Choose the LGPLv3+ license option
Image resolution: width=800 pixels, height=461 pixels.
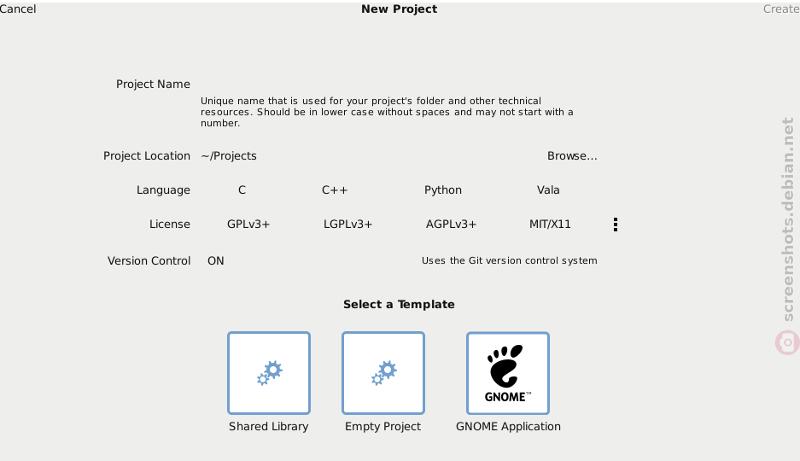pyautogui.click(x=348, y=224)
